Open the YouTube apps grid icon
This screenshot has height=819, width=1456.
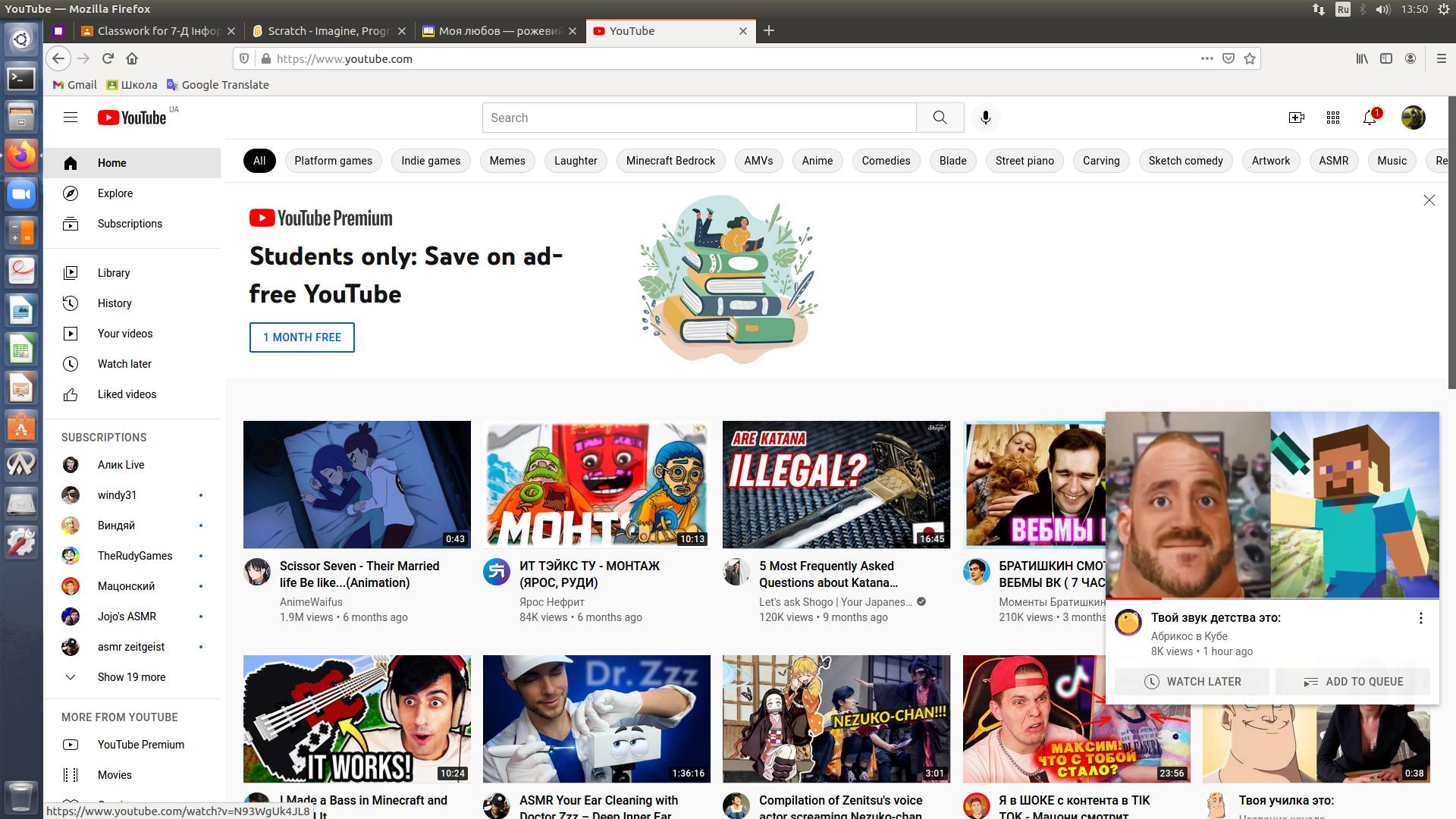pos(1333,118)
